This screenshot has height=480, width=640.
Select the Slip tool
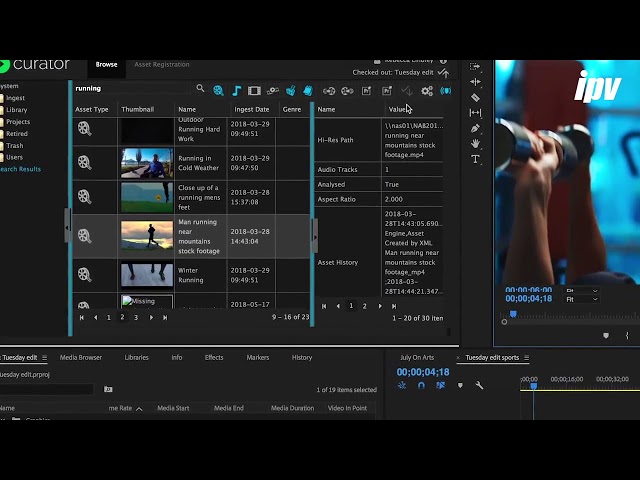point(475,113)
